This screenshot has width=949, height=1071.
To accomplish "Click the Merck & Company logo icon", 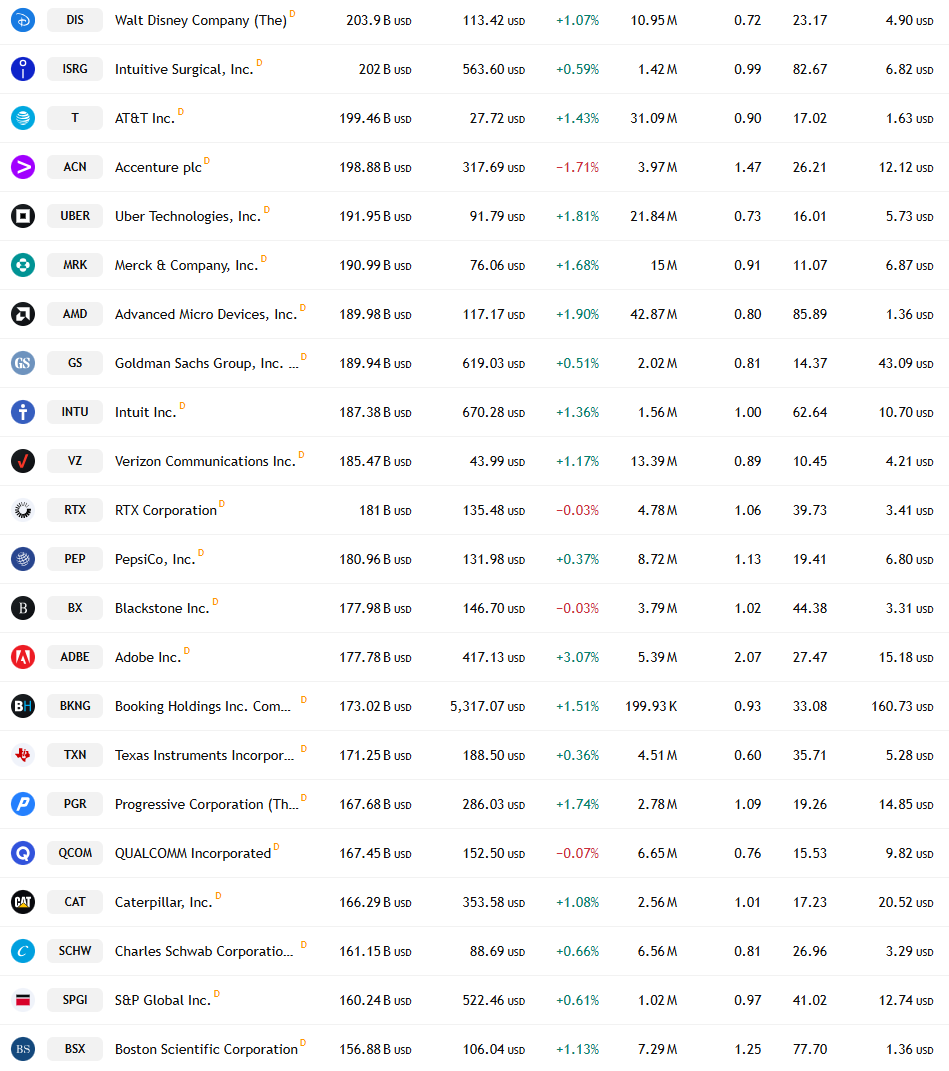I will (23, 265).
